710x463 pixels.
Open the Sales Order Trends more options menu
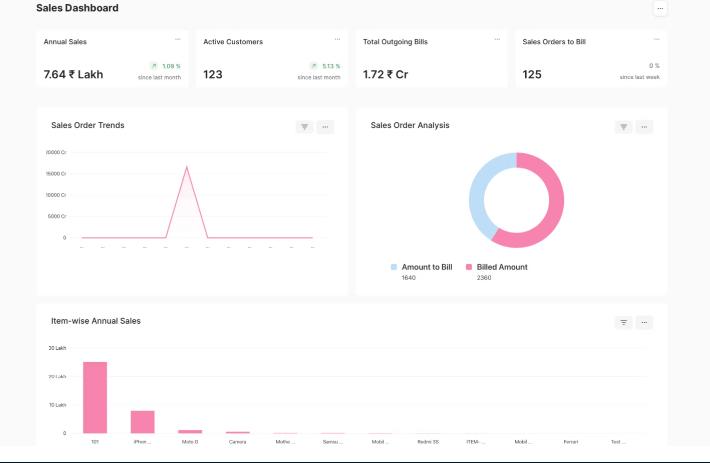(325, 127)
